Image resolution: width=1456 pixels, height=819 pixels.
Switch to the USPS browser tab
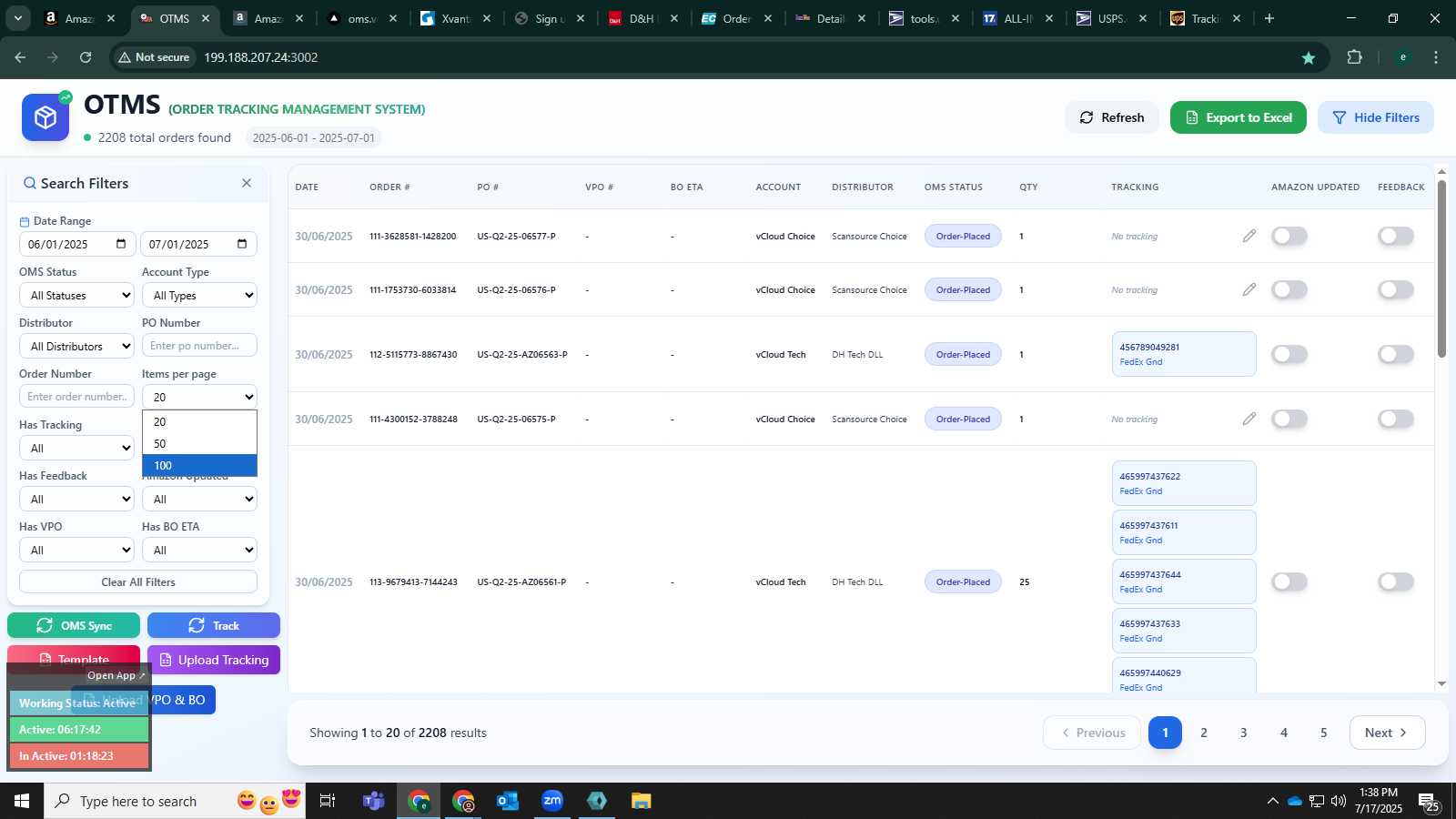1110,18
